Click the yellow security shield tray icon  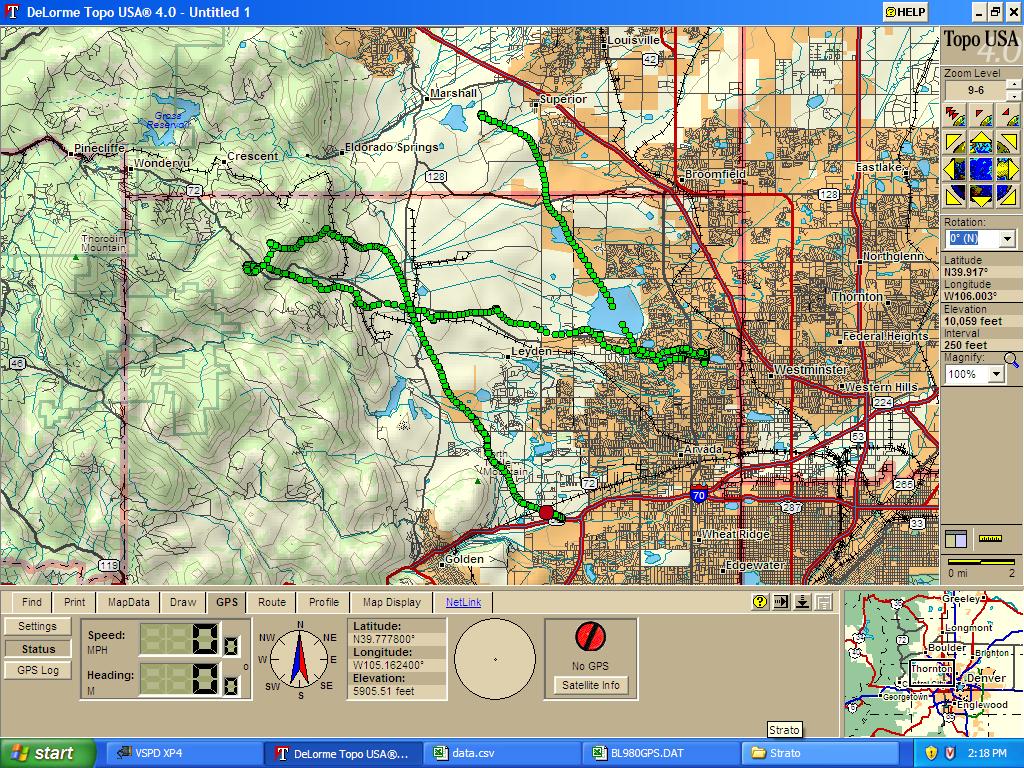(931, 753)
